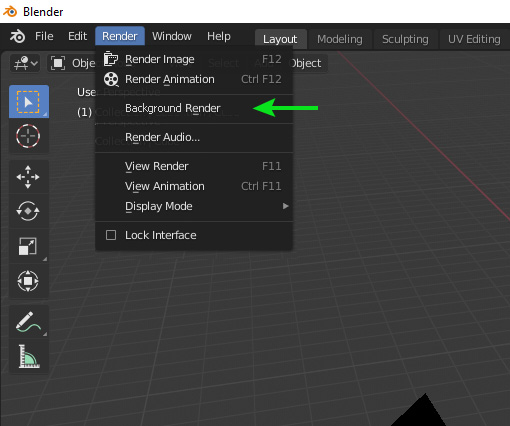Select Background Render menu entry
Screen dimensions: 510x426
(194, 108)
